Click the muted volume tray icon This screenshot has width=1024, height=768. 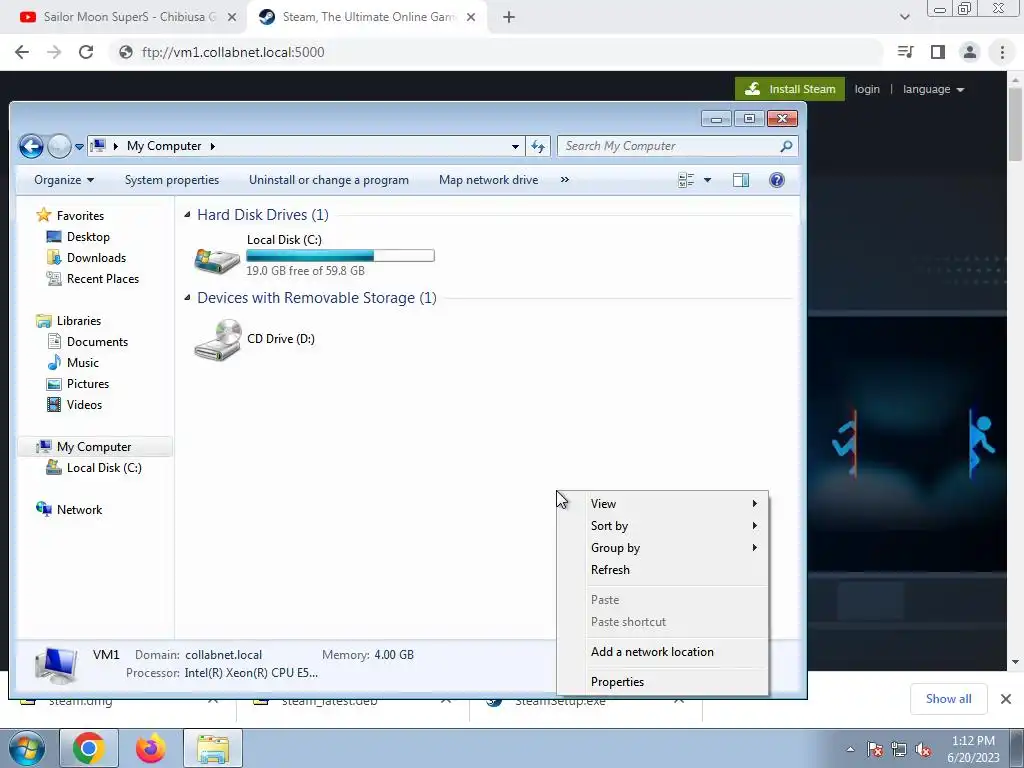tap(923, 750)
